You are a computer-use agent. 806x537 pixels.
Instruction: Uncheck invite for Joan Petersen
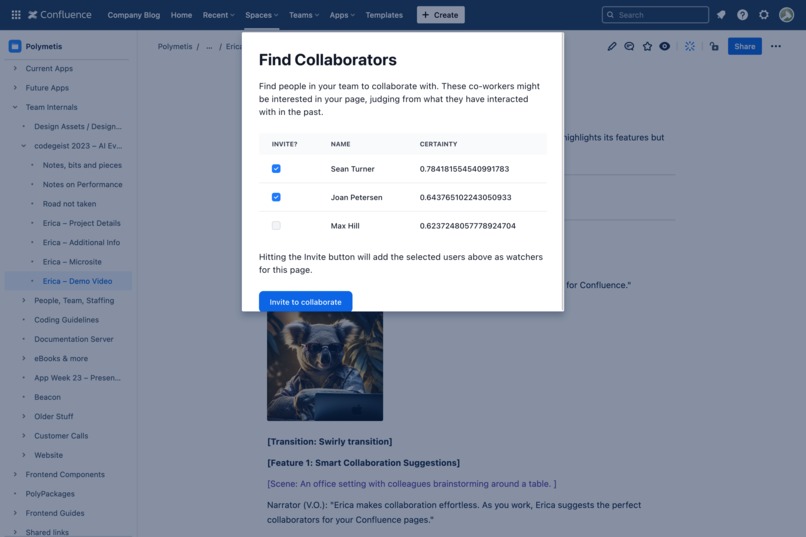(x=276, y=197)
